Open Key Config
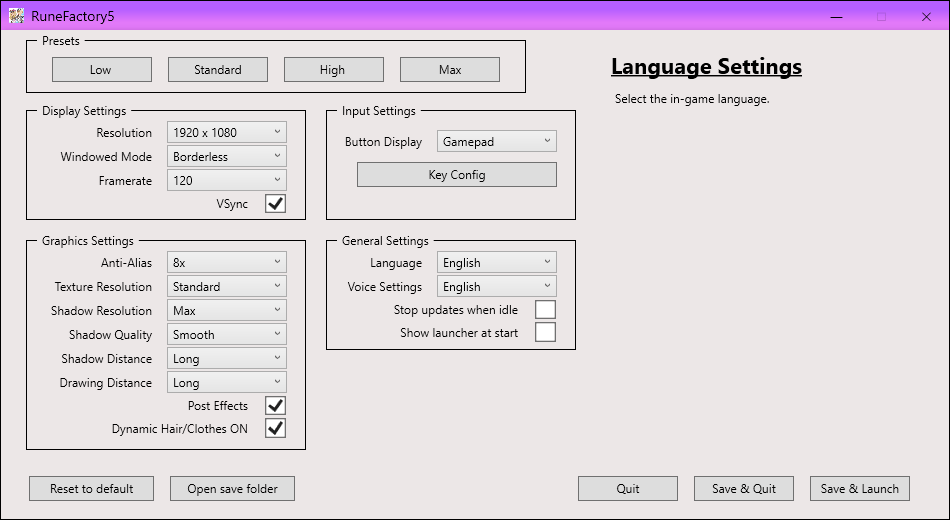 [456, 175]
